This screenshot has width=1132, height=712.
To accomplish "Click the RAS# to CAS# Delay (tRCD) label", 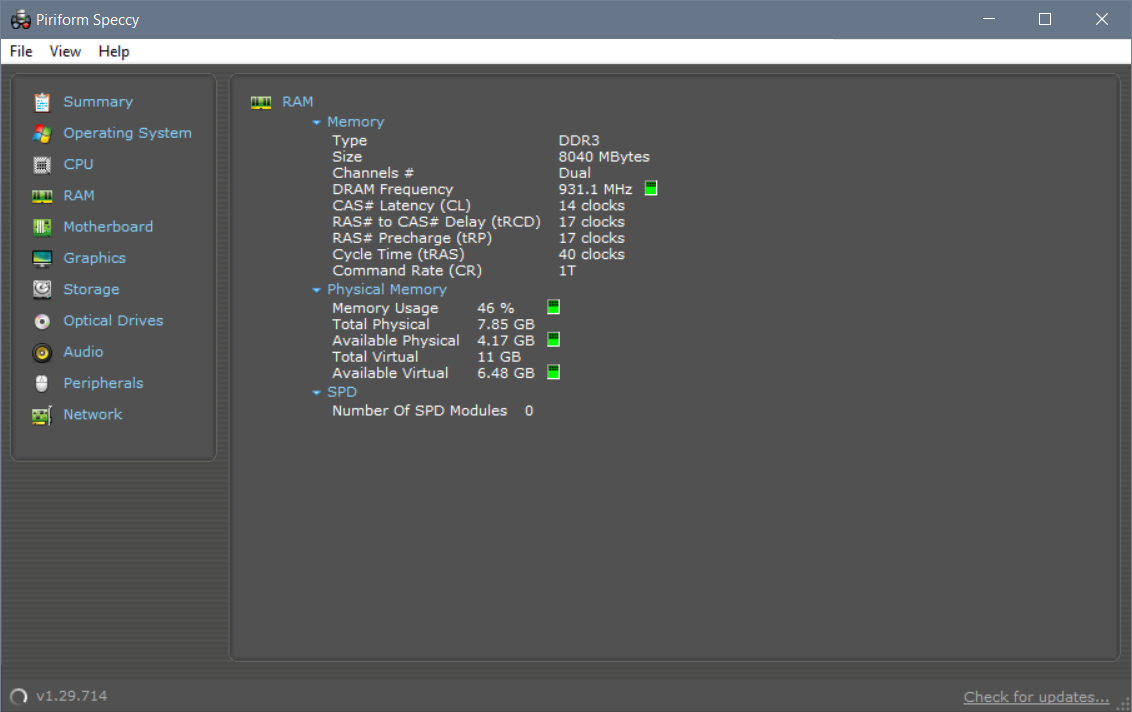I will click(x=436, y=222).
